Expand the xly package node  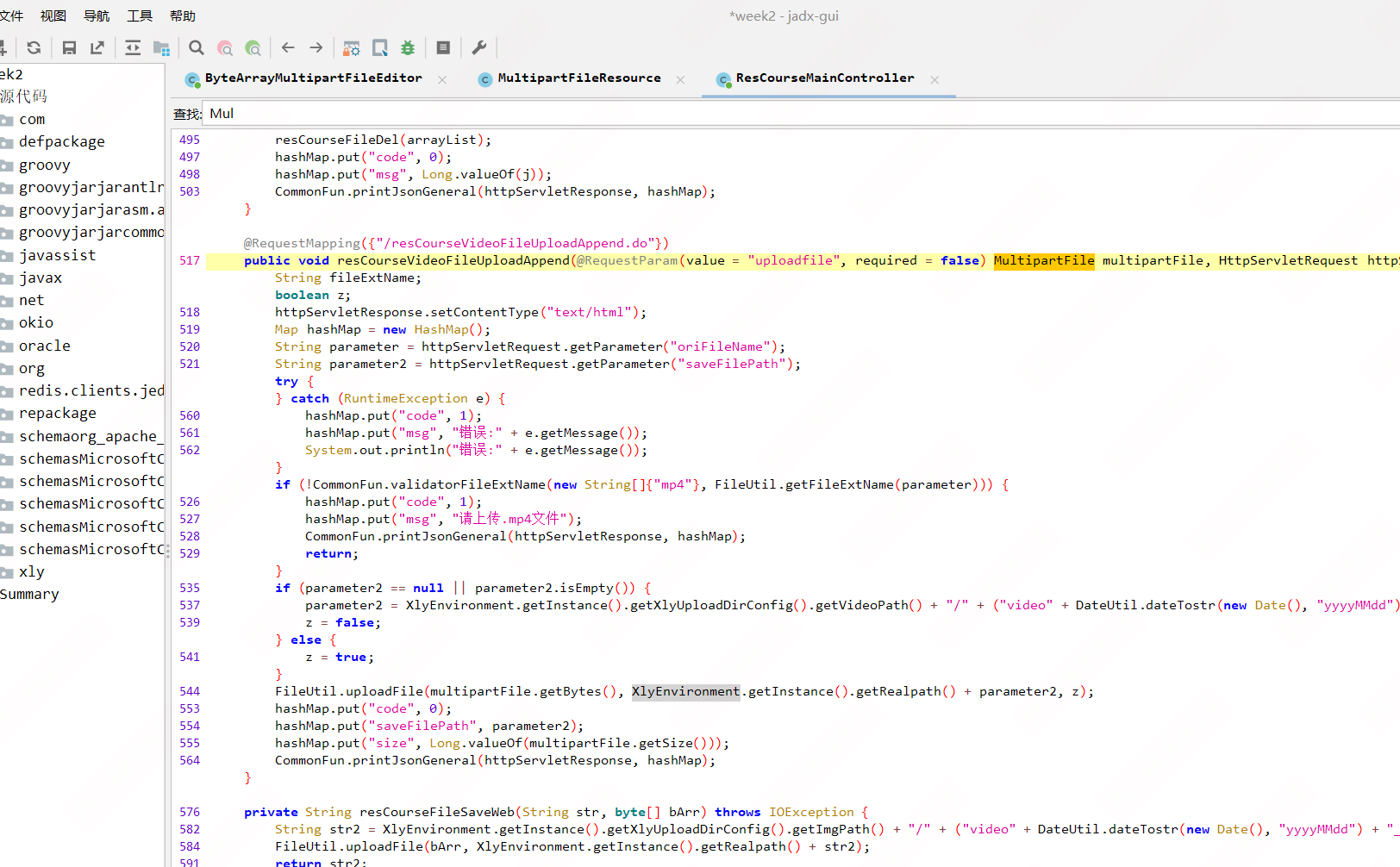tap(31, 571)
